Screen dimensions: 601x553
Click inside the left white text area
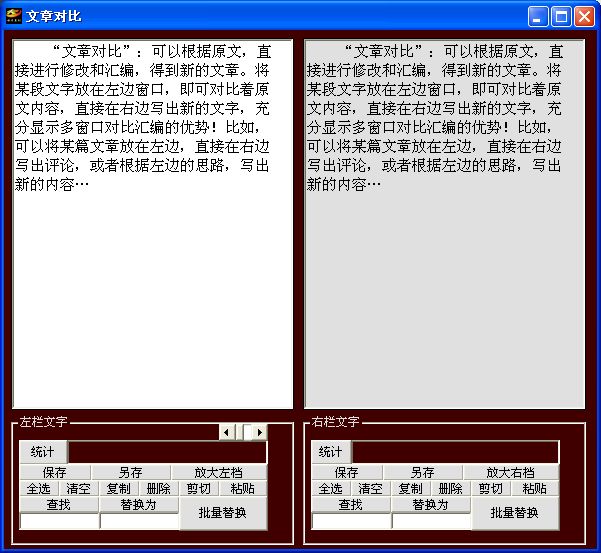click(153, 224)
